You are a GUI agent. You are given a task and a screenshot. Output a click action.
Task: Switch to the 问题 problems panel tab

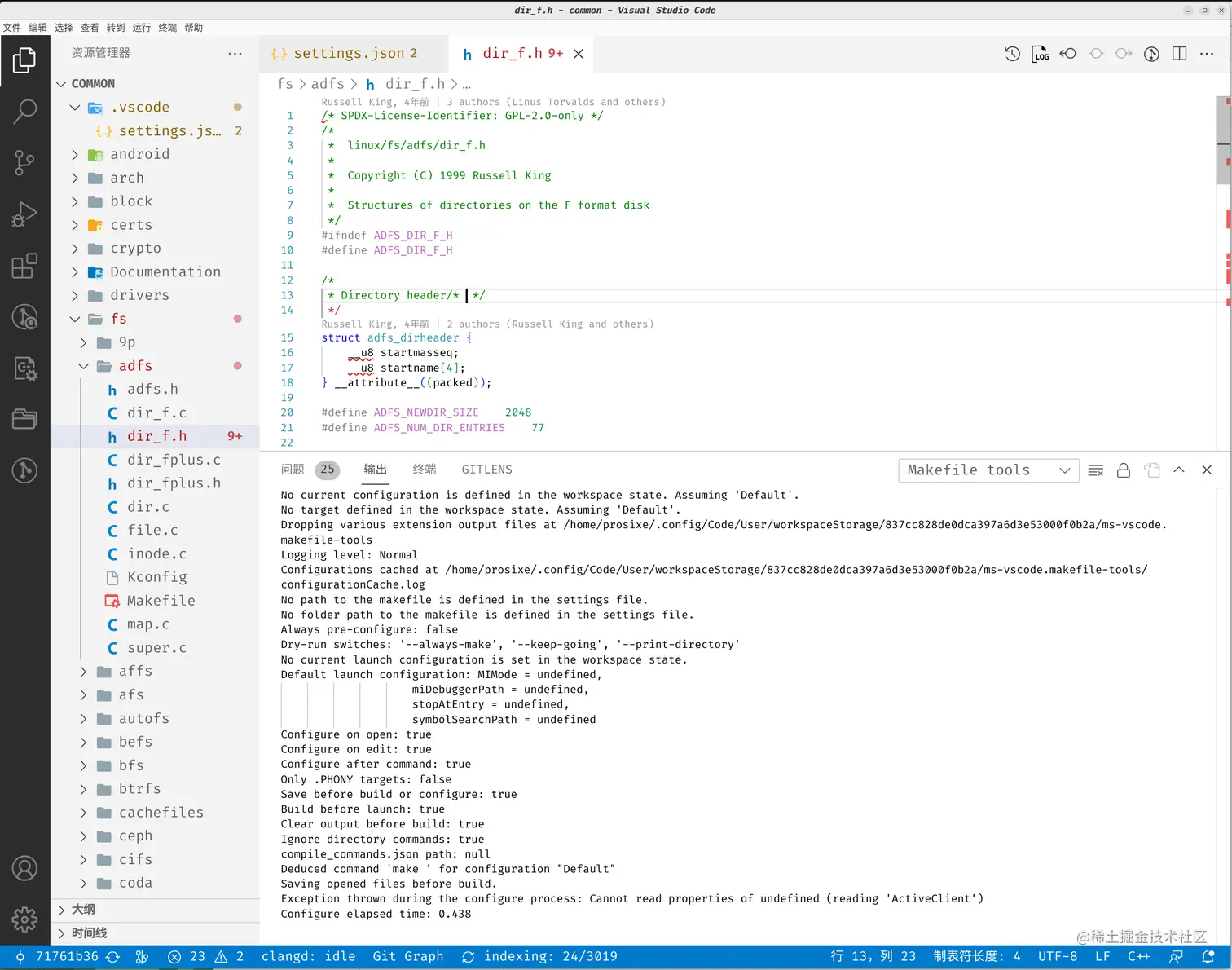(292, 470)
